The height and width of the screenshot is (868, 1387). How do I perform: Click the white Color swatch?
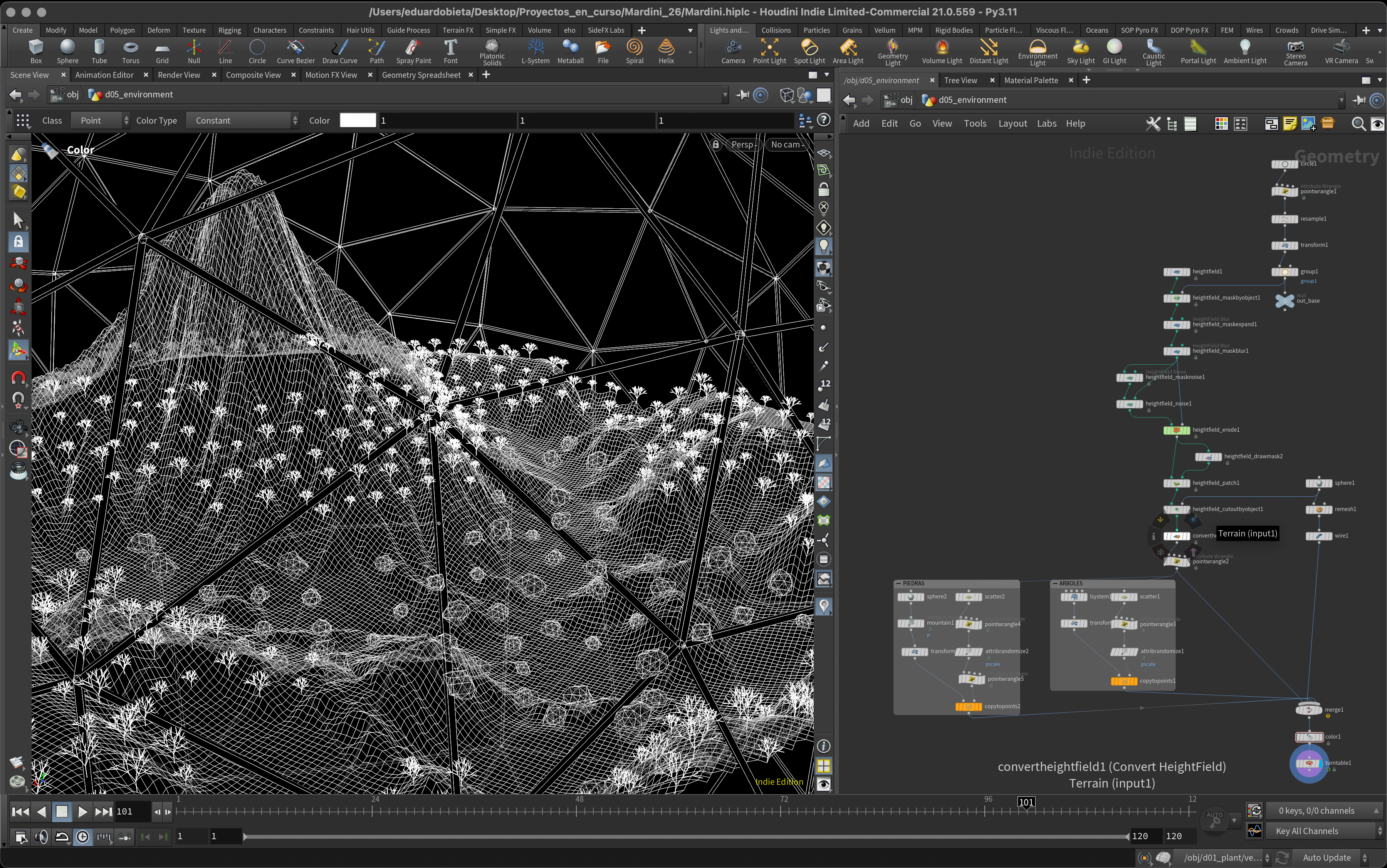[357, 121]
